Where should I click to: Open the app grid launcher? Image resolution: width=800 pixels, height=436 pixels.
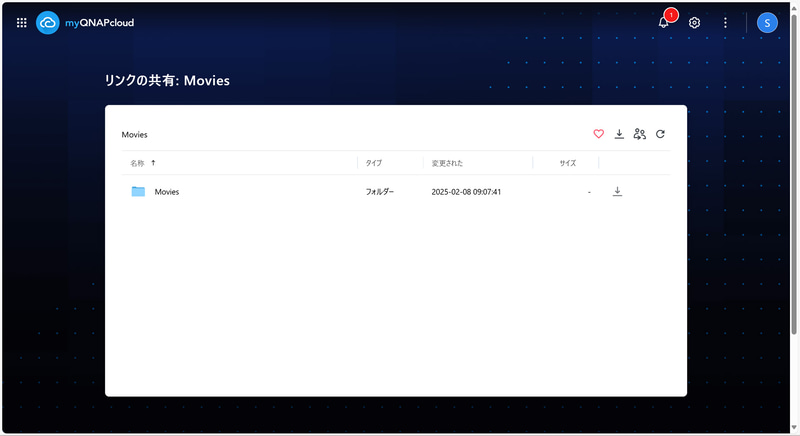(x=21, y=23)
